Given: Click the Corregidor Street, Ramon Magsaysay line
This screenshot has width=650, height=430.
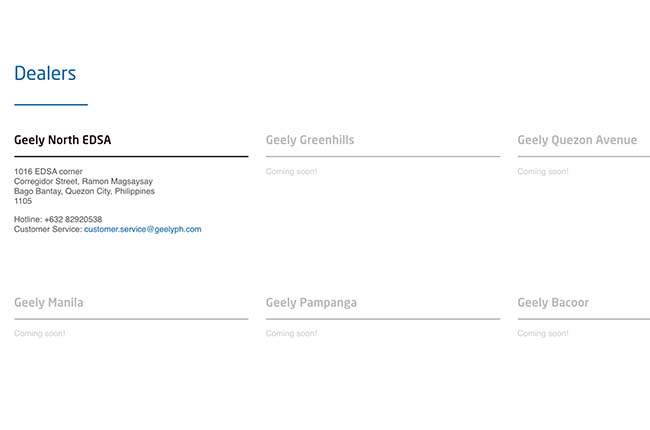Looking at the screenshot, I should (83, 181).
